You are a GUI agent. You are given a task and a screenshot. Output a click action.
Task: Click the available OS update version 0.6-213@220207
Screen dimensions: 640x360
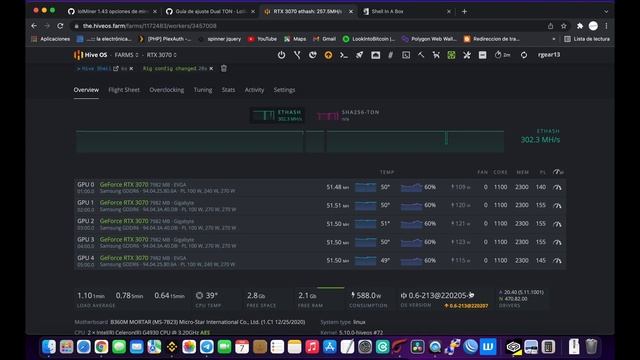click(x=466, y=306)
